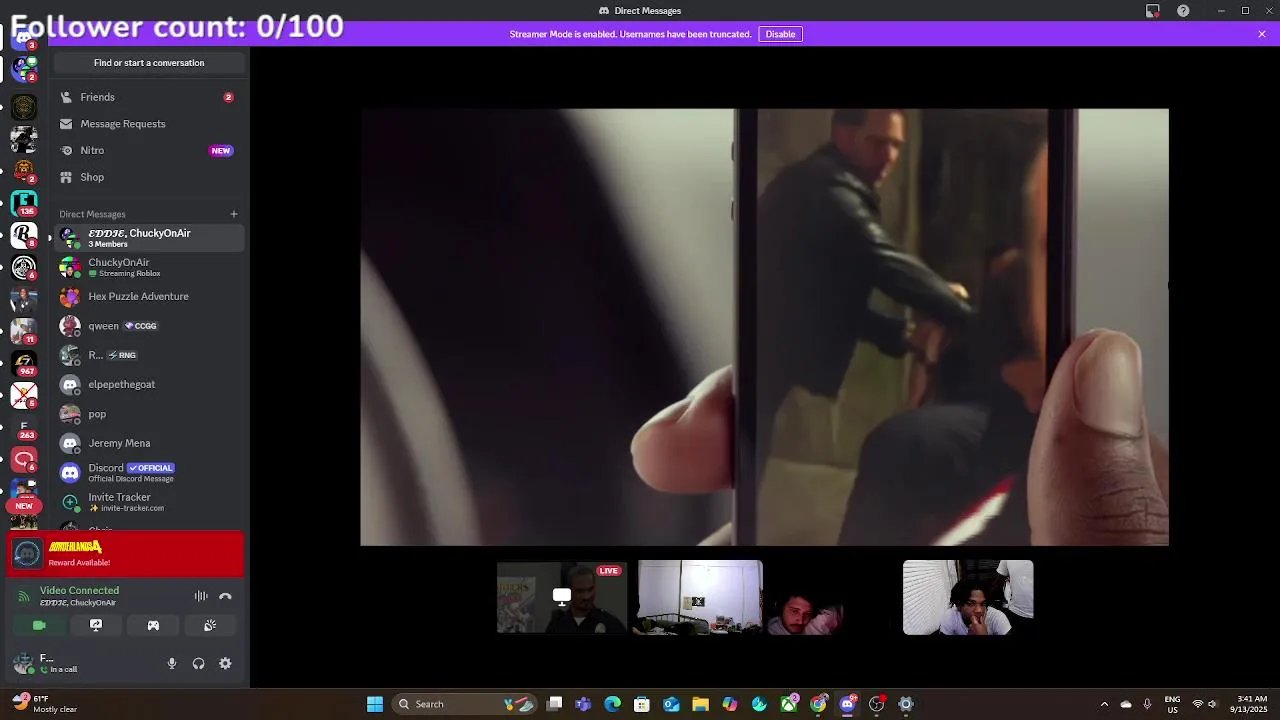Screen dimensions: 1280x720
Task: Open qween direct message
Action: click(x=149, y=326)
